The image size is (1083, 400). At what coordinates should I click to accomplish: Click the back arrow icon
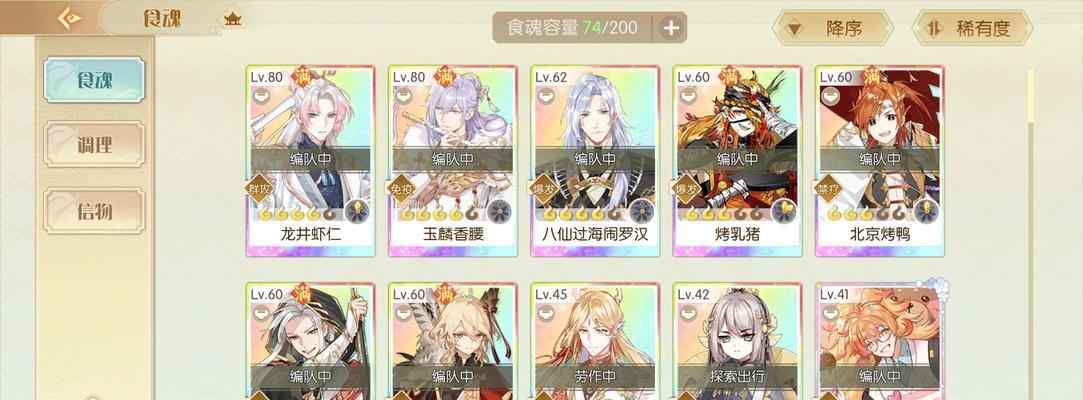68,18
